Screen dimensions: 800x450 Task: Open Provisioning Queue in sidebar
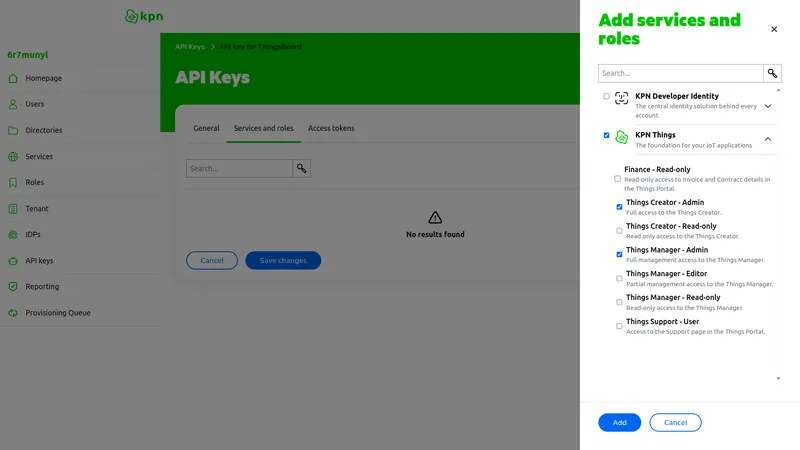58,313
